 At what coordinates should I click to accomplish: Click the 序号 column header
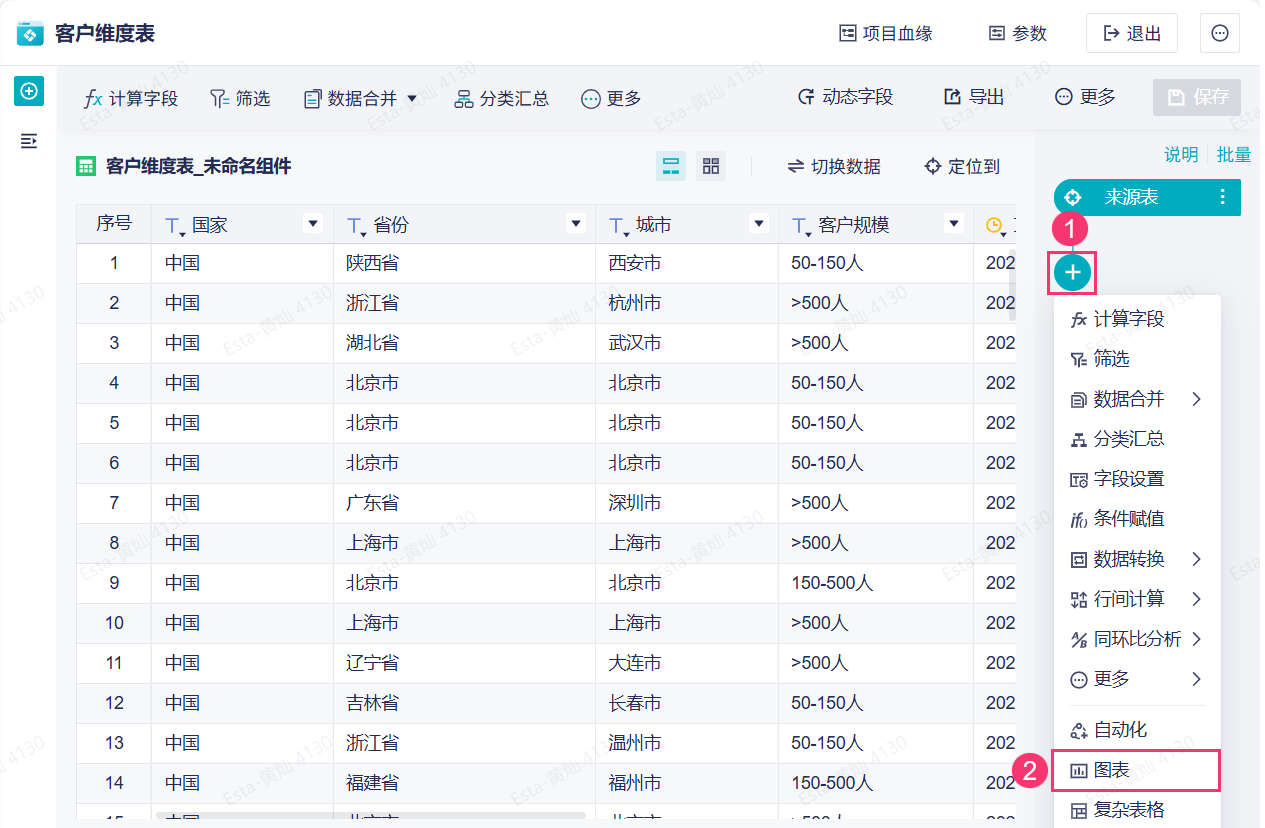[x=114, y=224]
